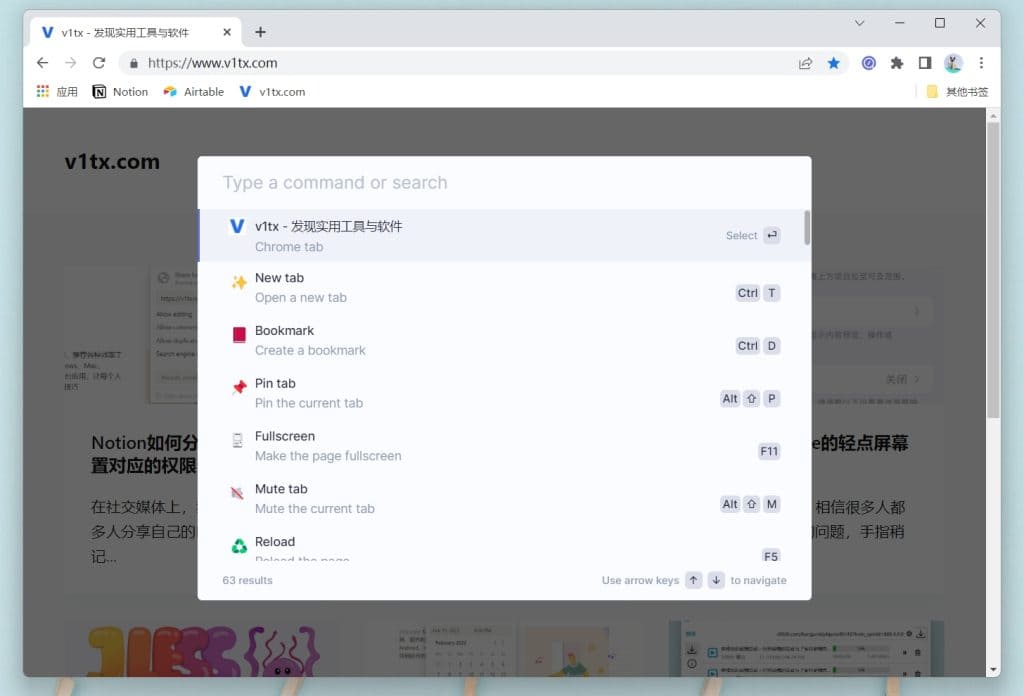Toggle the browser side panel icon
Viewport: 1024px width, 696px height.
925,63
